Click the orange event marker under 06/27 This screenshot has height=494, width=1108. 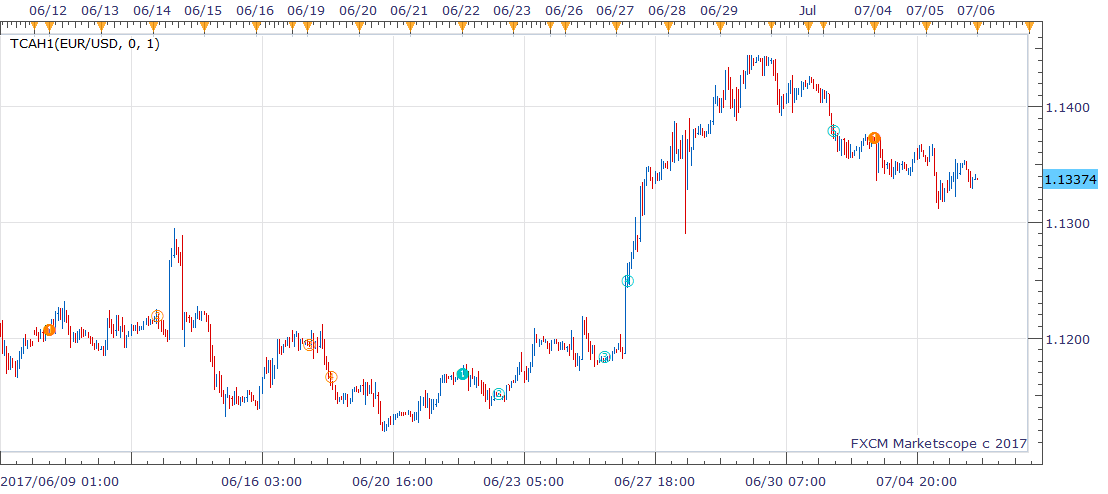point(616,27)
